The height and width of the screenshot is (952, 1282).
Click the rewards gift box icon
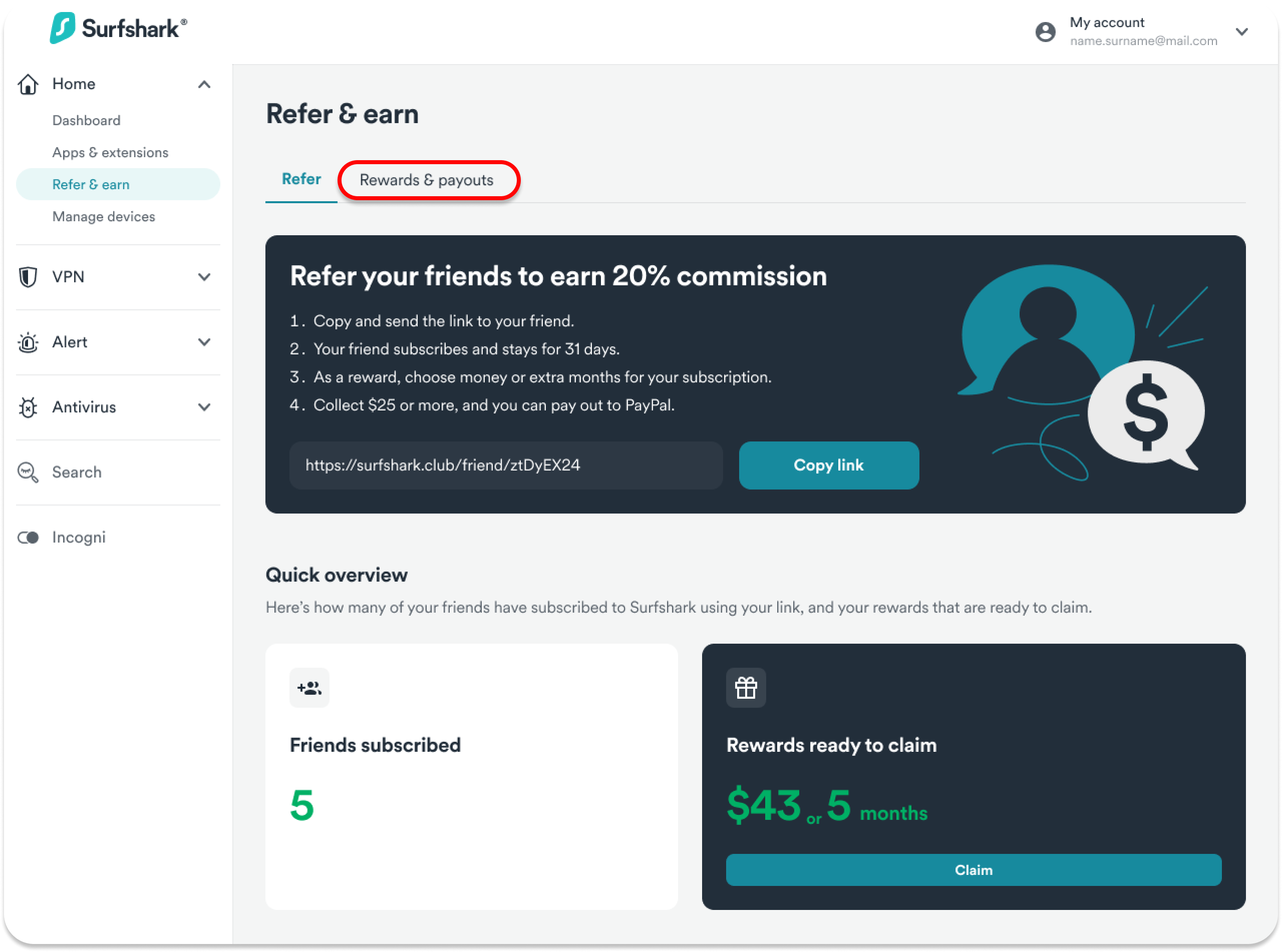coord(746,688)
